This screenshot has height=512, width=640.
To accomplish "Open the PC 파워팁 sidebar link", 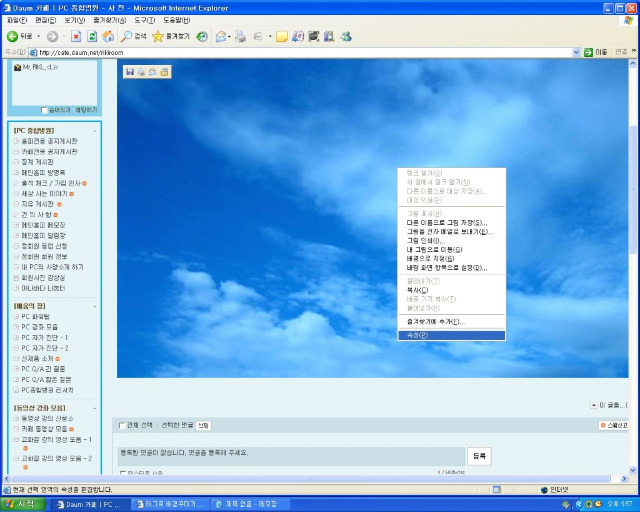I will tap(36, 316).
